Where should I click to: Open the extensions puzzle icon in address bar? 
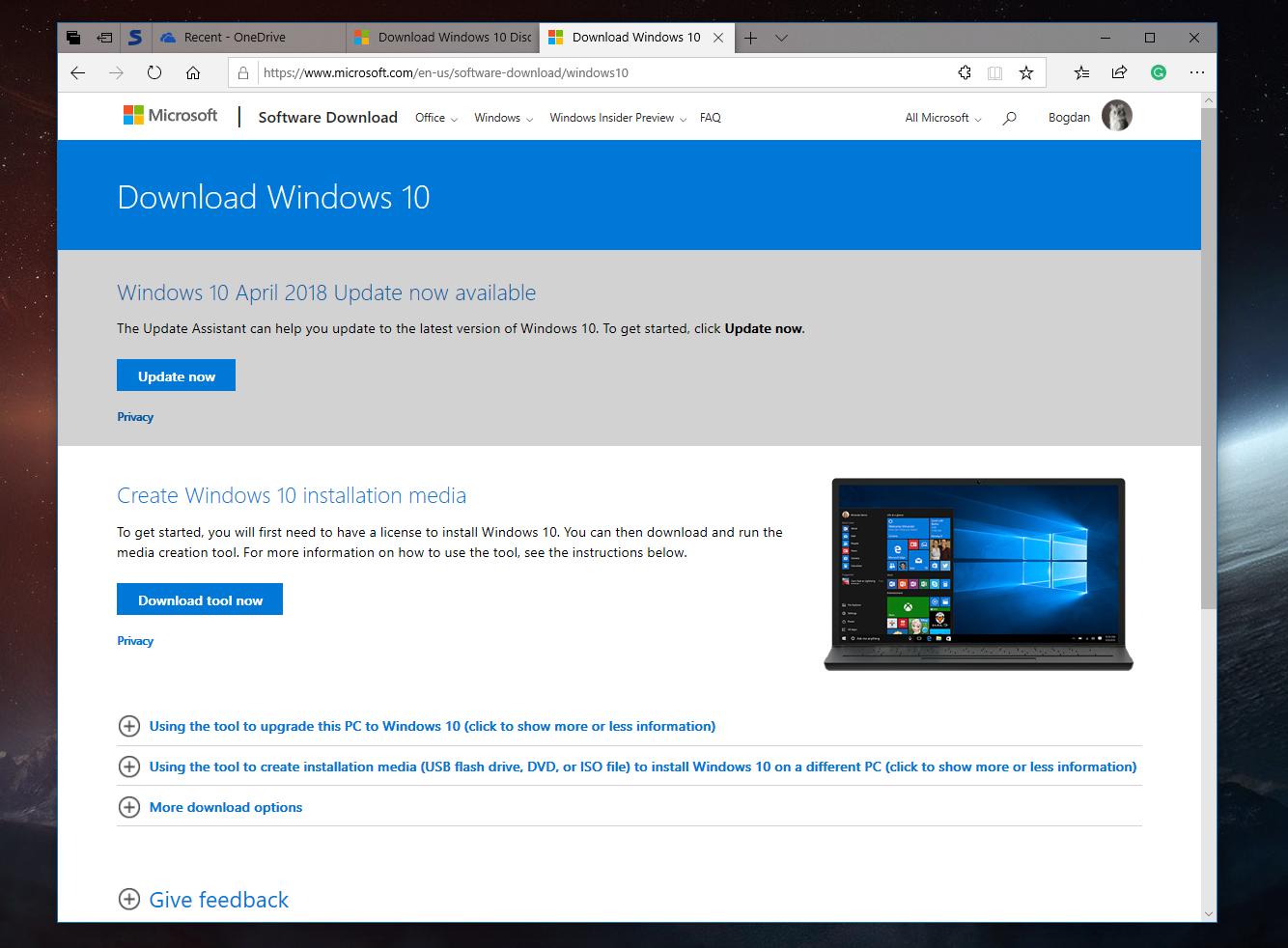(964, 72)
